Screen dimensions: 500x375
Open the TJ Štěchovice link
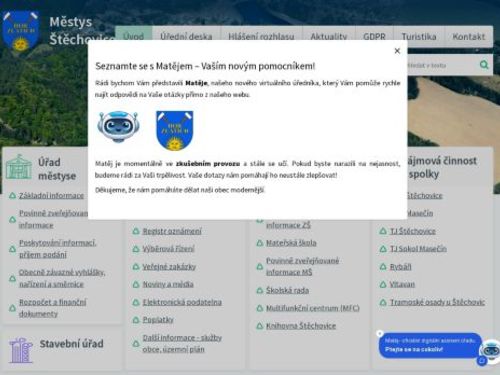[413, 231]
